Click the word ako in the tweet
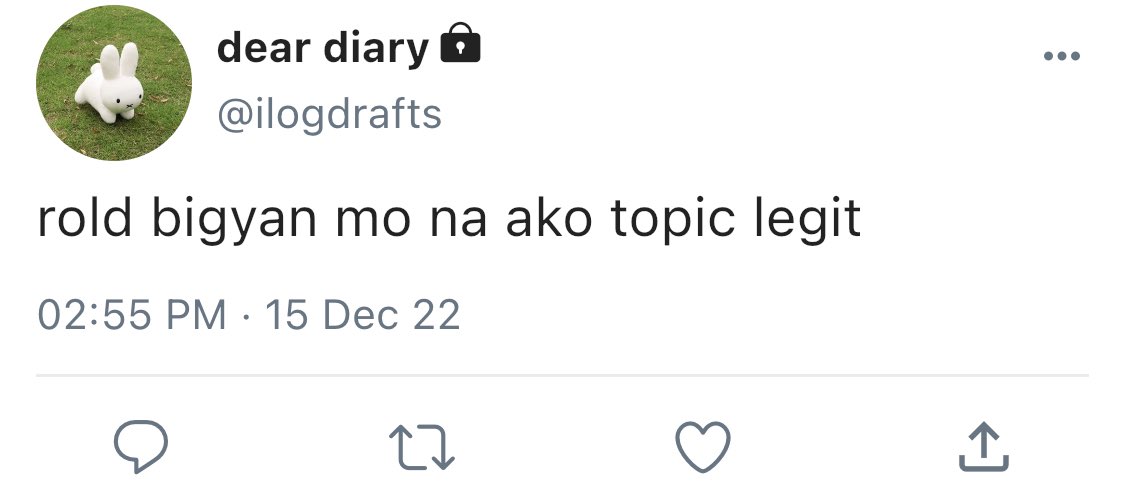Viewport: 1125px width, 501px height. click(549, 218)
